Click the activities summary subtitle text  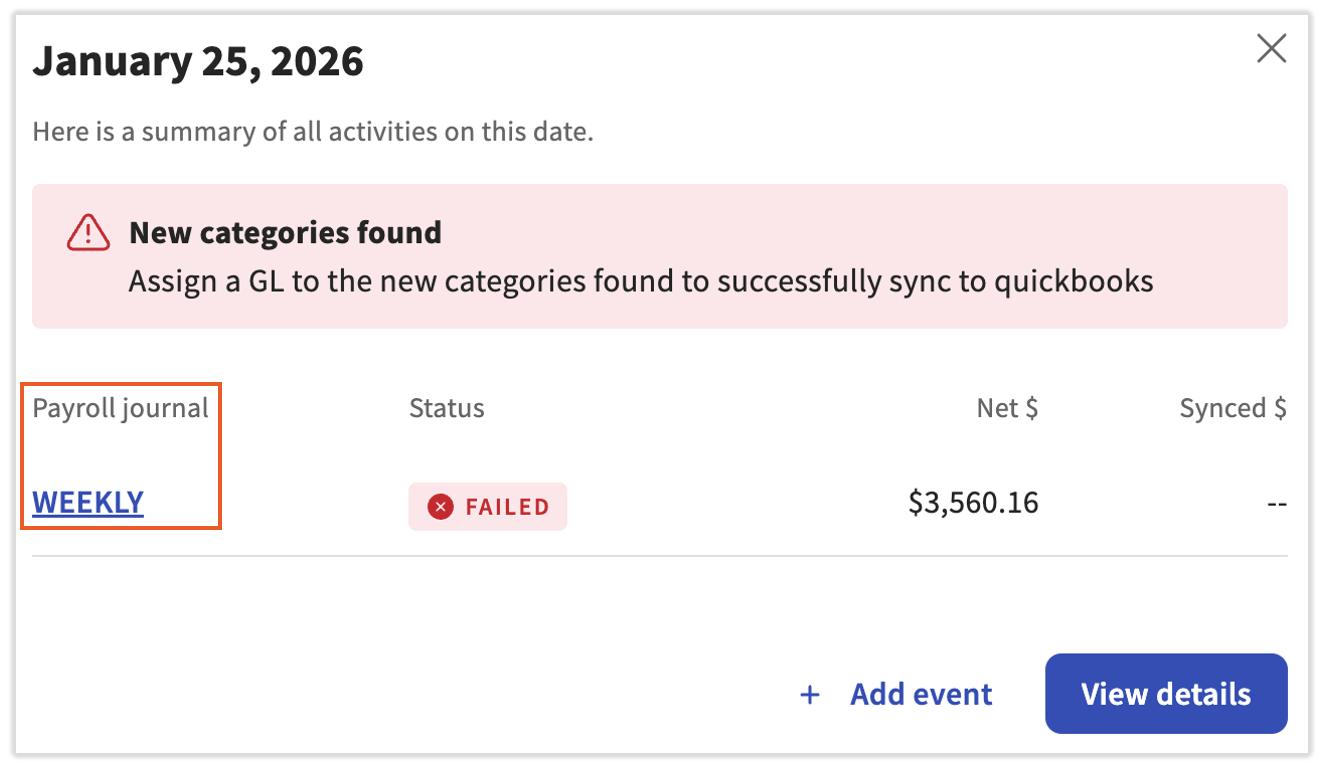point(313,131)
